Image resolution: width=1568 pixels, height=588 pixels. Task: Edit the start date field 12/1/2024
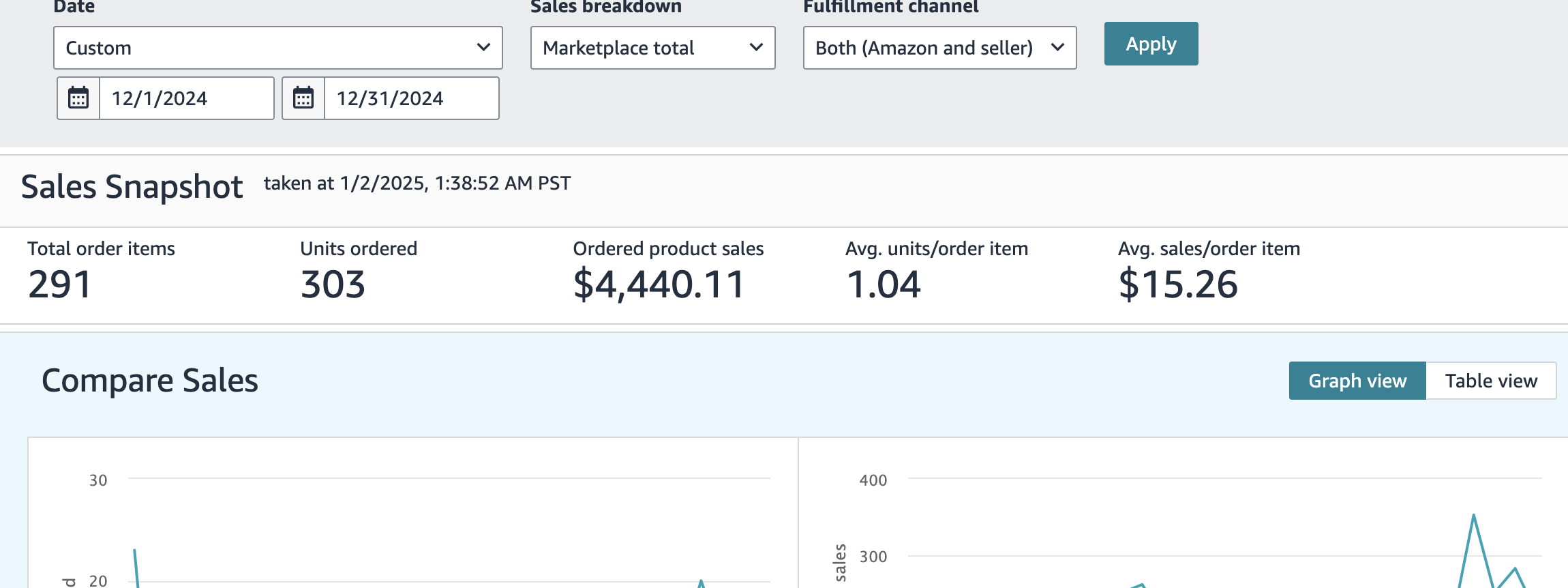[187, 98]
